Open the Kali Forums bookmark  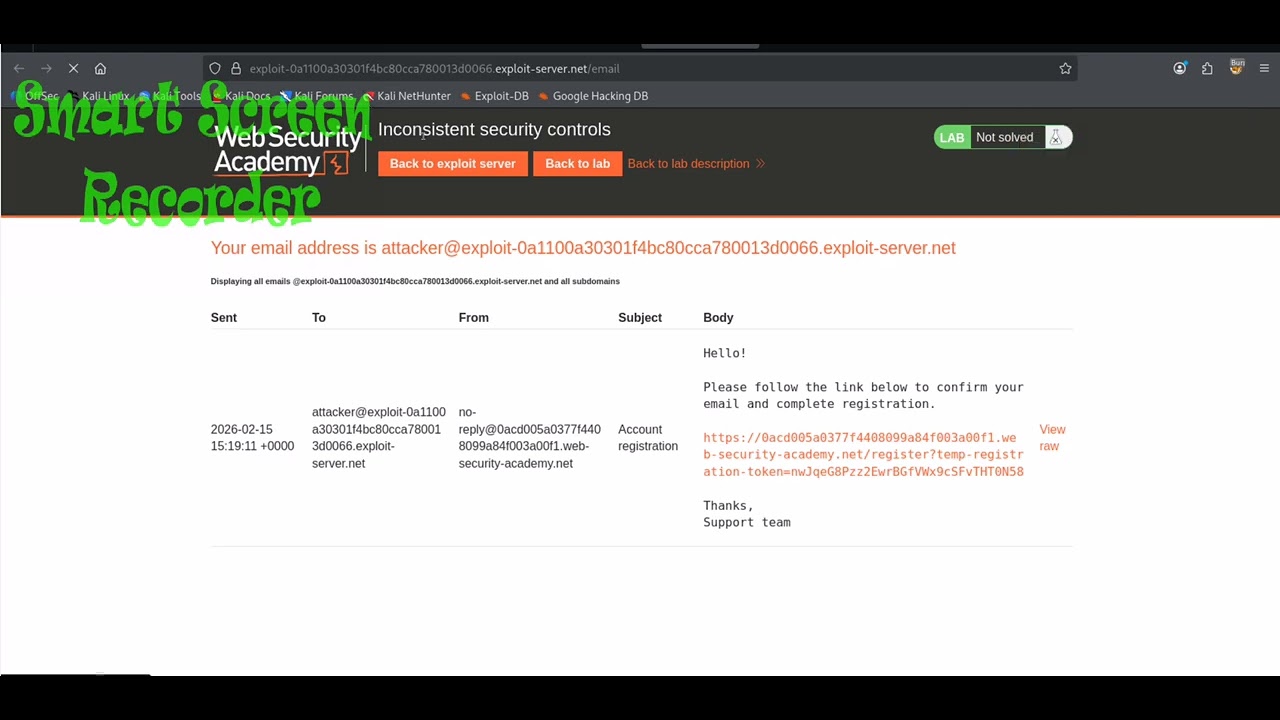coord(316,96)
